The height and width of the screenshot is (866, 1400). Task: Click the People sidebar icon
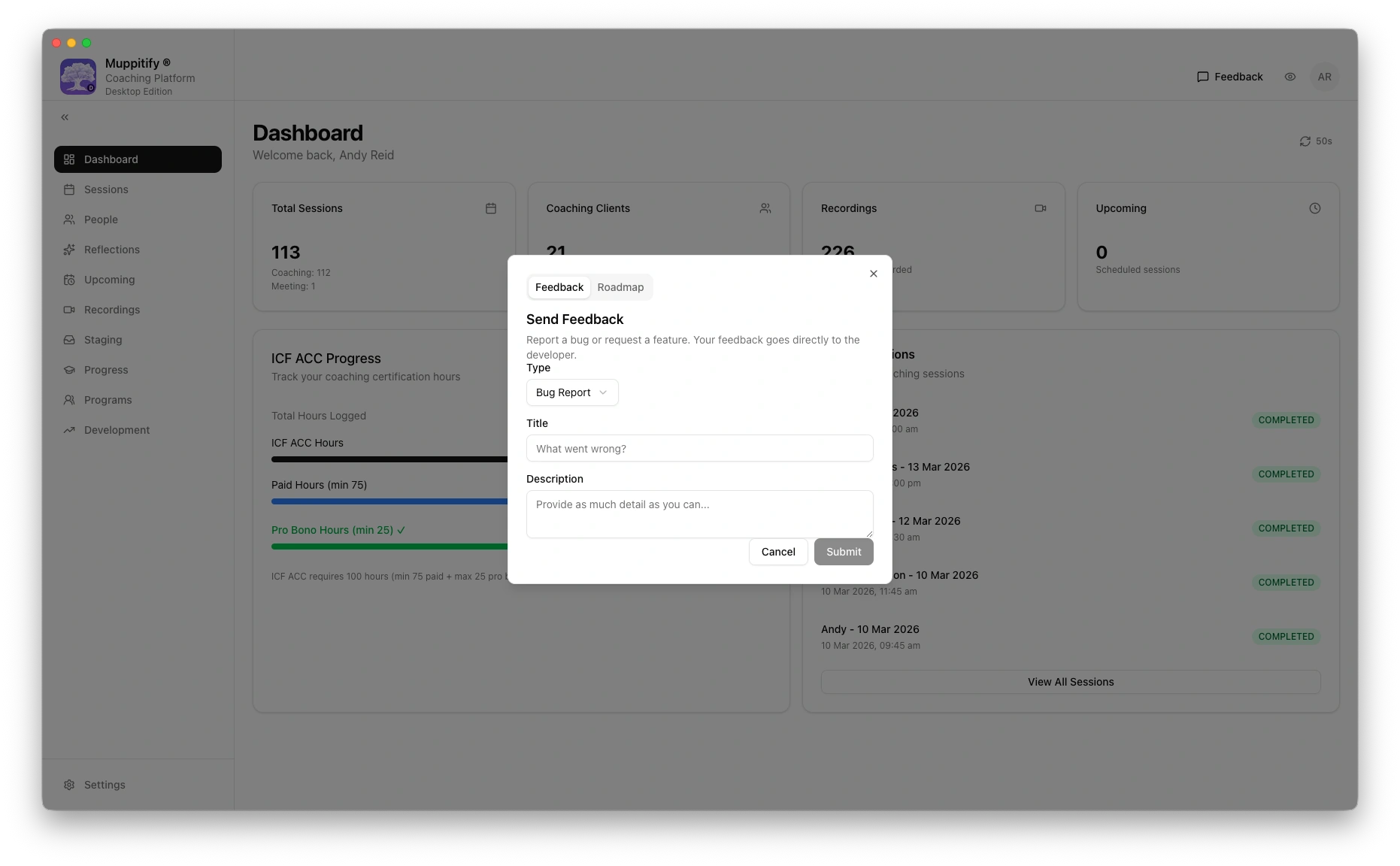pyautogui.click(x=70, y=220)
